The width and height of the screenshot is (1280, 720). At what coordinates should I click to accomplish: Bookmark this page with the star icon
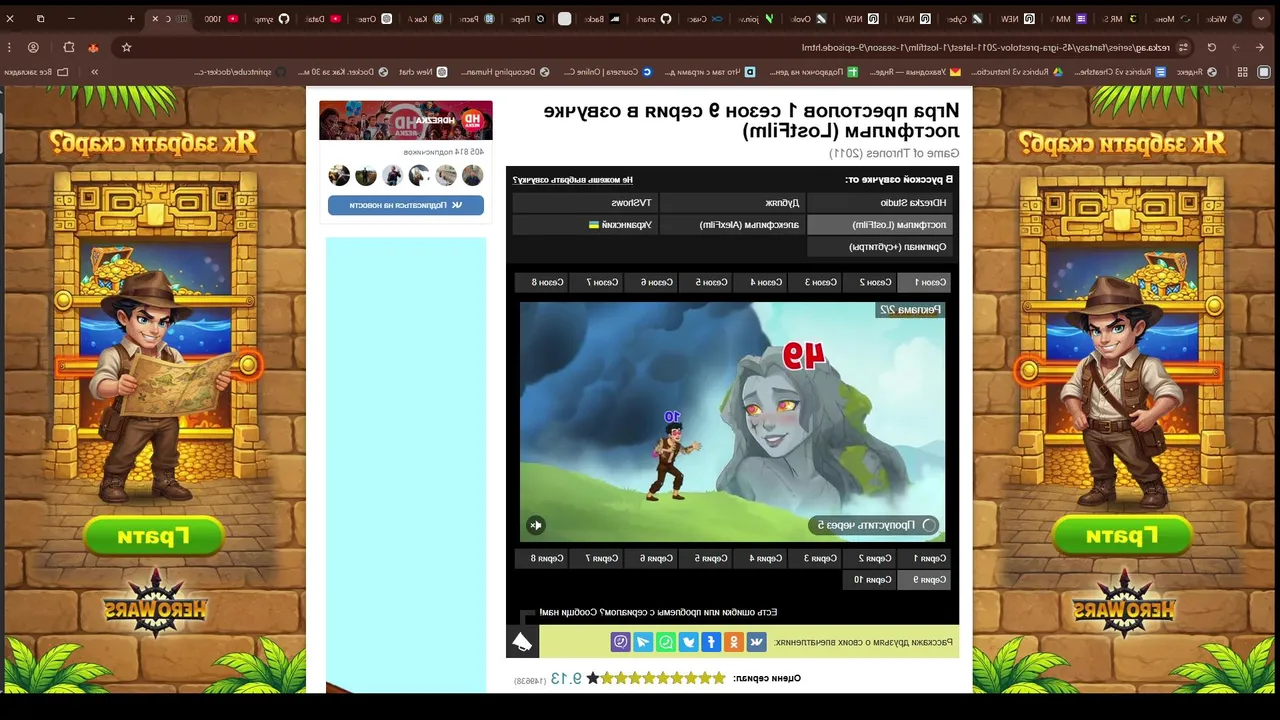pyautogui.click(x=126, y=47)
